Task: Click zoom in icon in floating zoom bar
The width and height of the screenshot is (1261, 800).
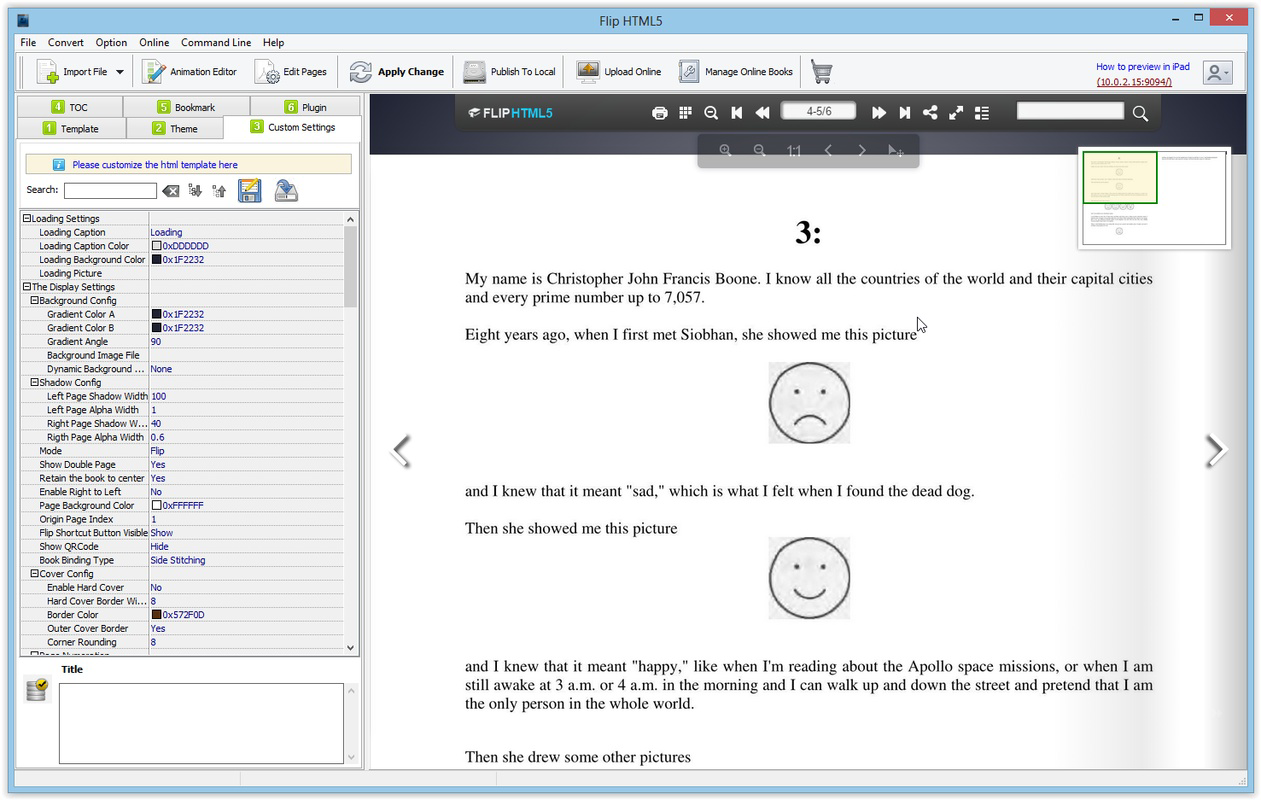Action: (x=726, y=151)
